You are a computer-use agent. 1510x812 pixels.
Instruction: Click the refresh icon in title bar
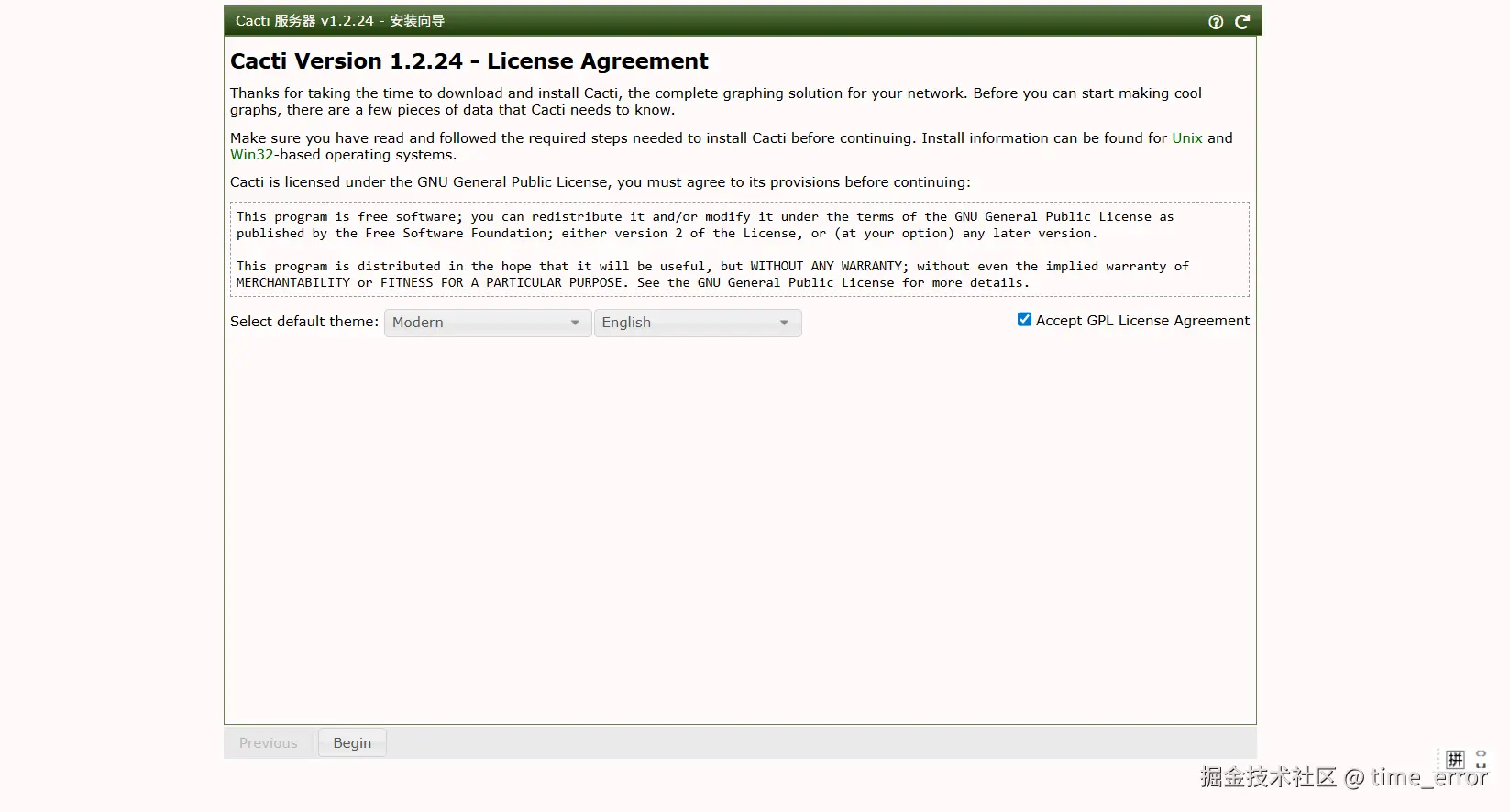1242,22
